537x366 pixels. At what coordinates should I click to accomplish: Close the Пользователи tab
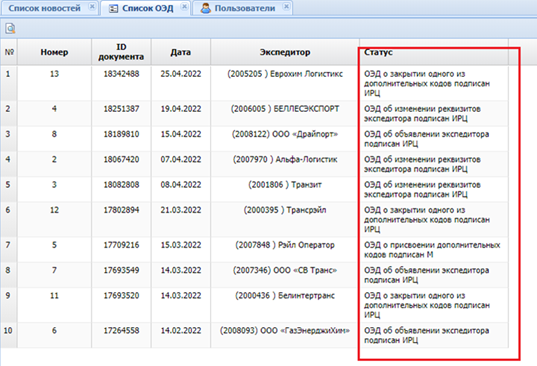[287, 7]
